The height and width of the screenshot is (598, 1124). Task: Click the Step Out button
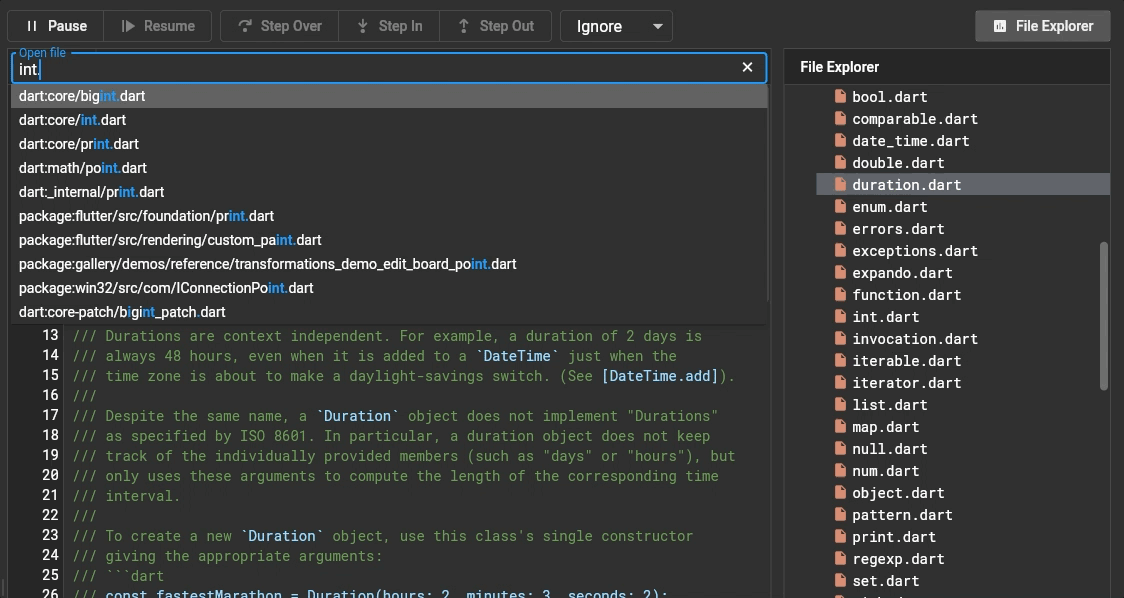coord(495,26)
